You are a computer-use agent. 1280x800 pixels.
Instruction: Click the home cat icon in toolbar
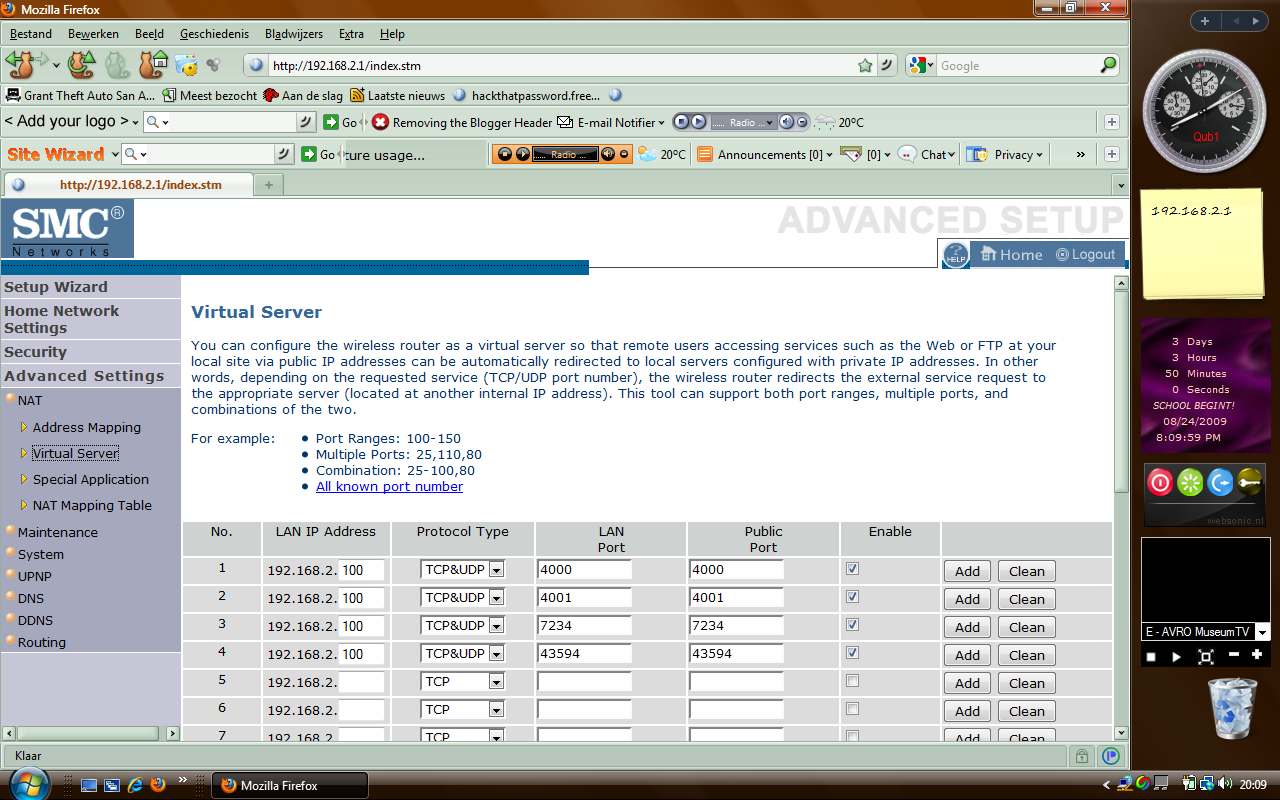coord(151,65)
